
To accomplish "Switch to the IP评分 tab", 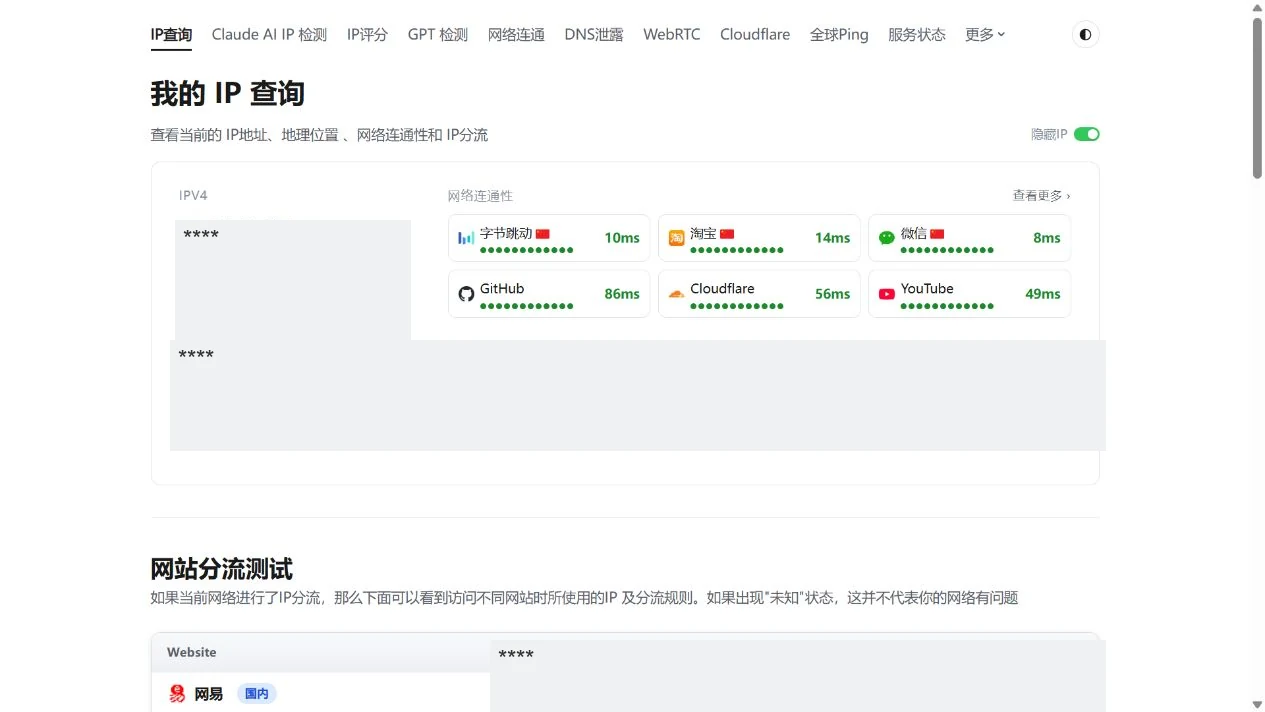I will [367, 34].
